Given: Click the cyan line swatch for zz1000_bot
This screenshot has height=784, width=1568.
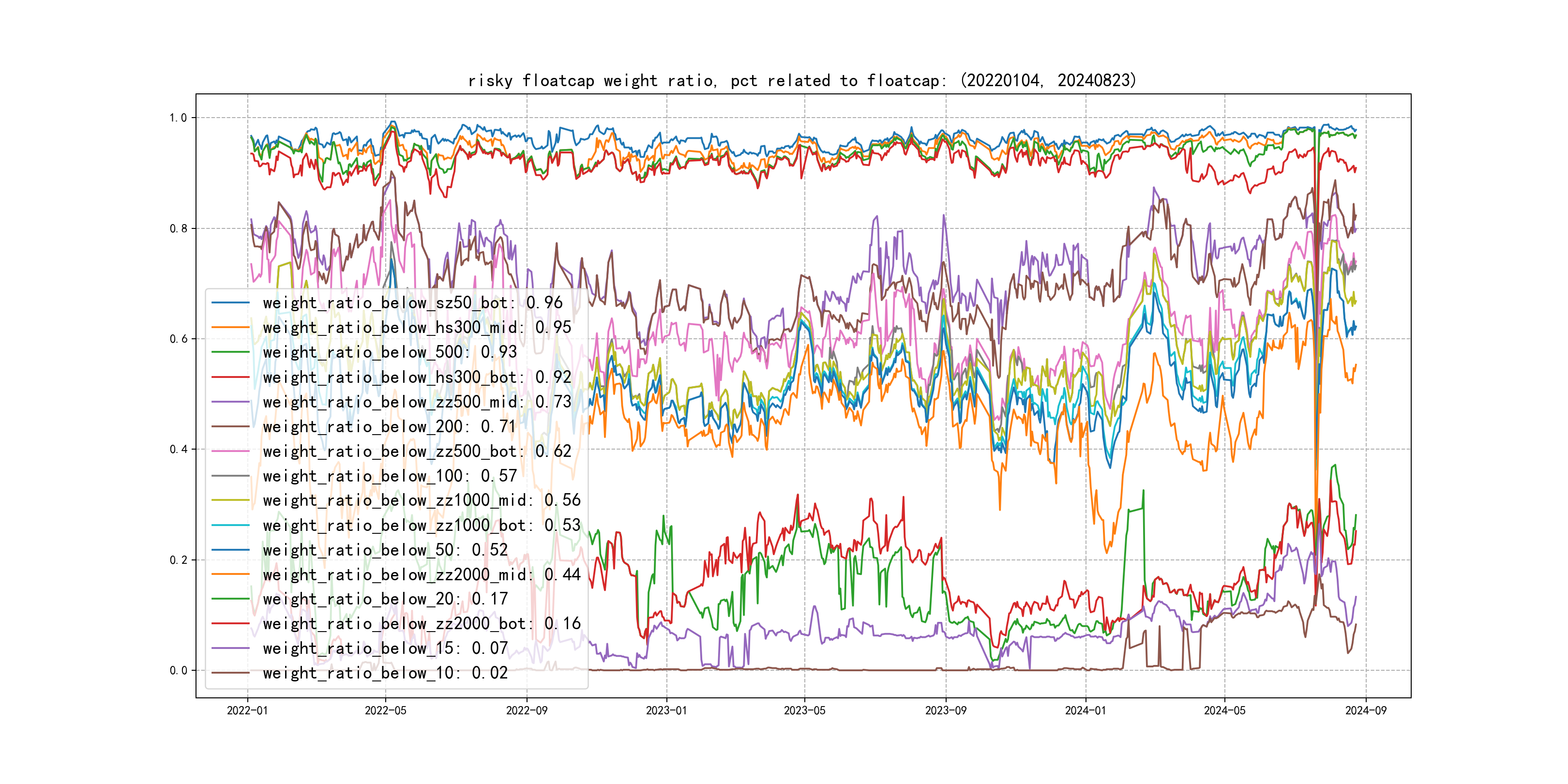Looking at the screenshot, I should (x=230, y=525).
